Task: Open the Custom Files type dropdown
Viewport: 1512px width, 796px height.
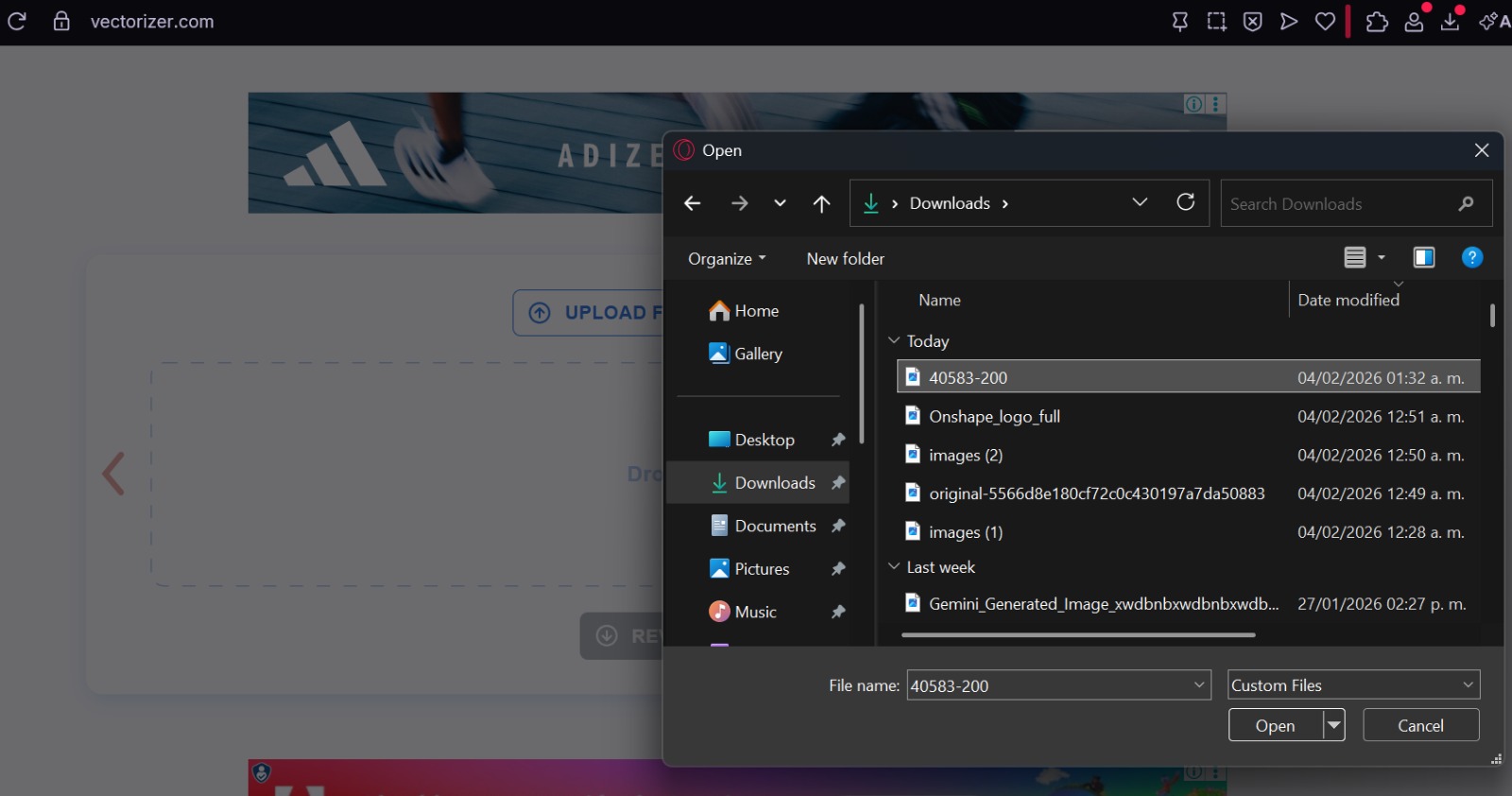Action: pos(1353,685)
